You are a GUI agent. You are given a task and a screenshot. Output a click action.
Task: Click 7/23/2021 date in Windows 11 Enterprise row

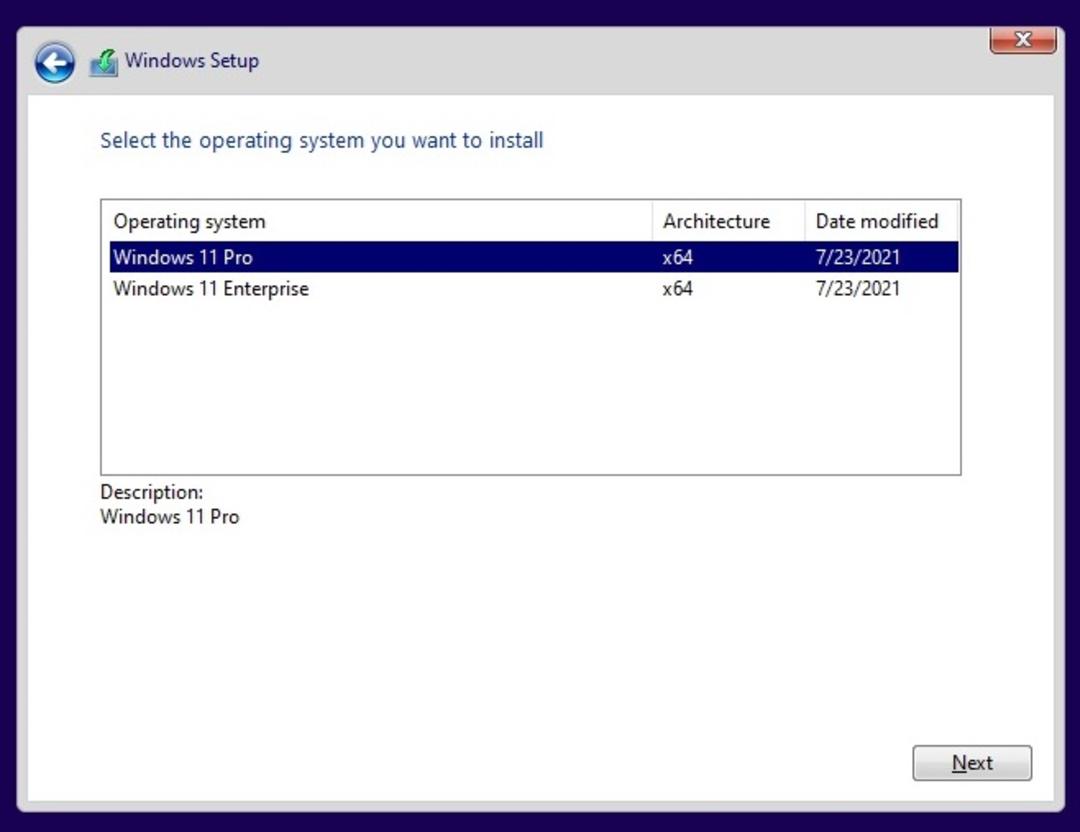(858, 288)
